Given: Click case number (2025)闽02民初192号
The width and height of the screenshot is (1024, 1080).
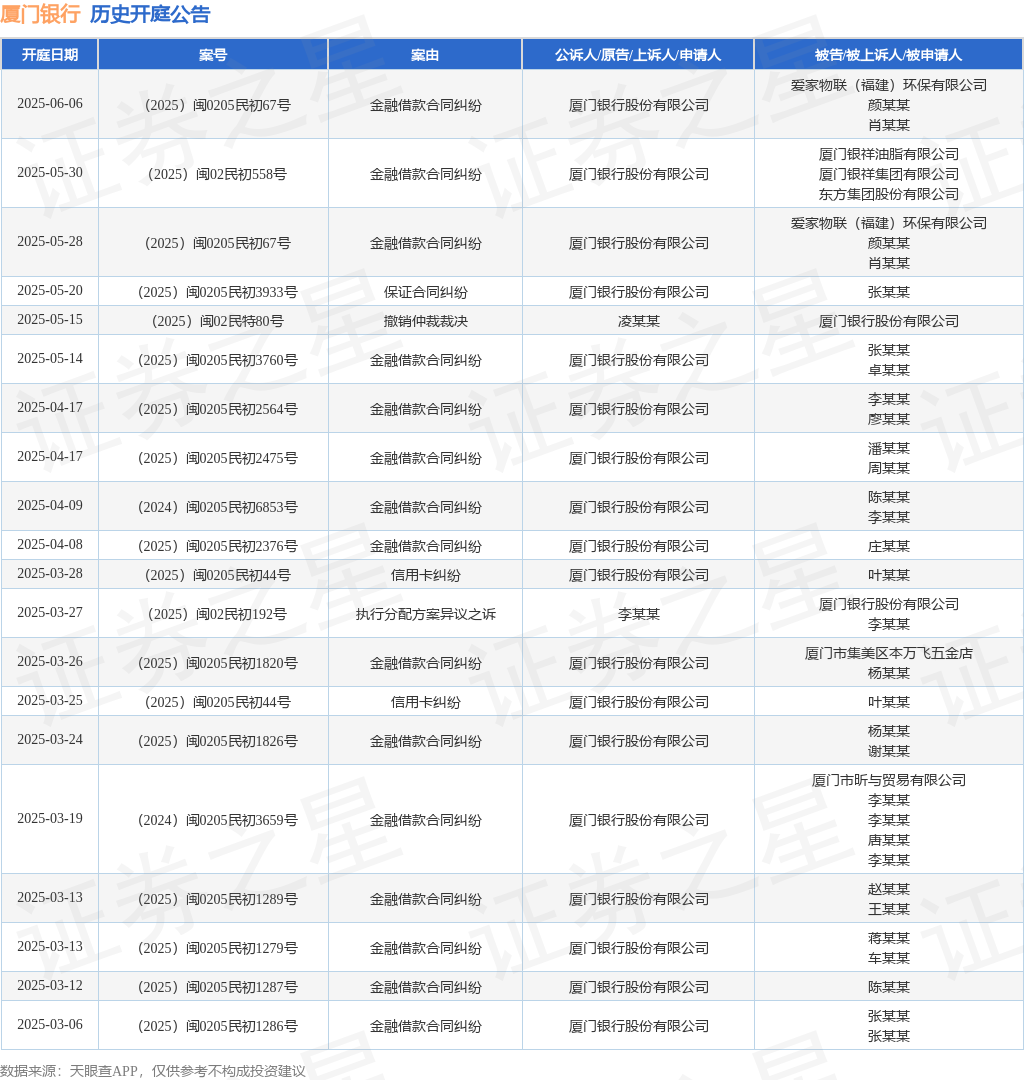Looking at the screenshot, I should pyautogui.click(x=218, y=614).
